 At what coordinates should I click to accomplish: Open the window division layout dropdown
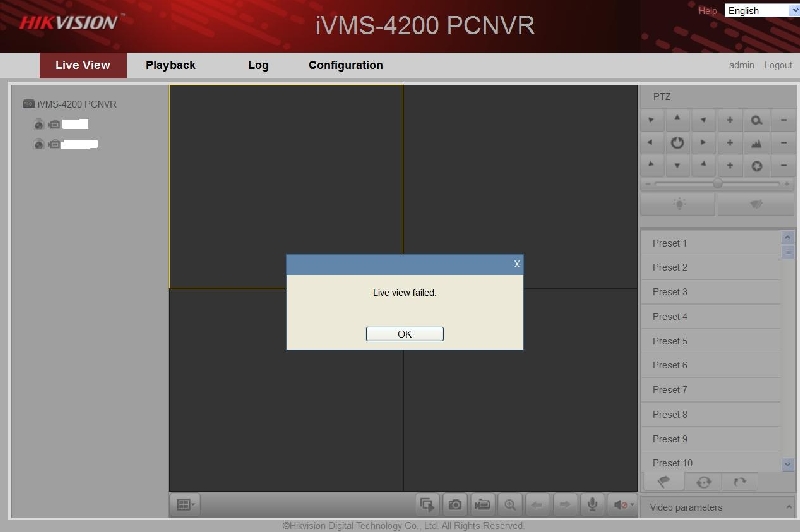coord(185,505)
